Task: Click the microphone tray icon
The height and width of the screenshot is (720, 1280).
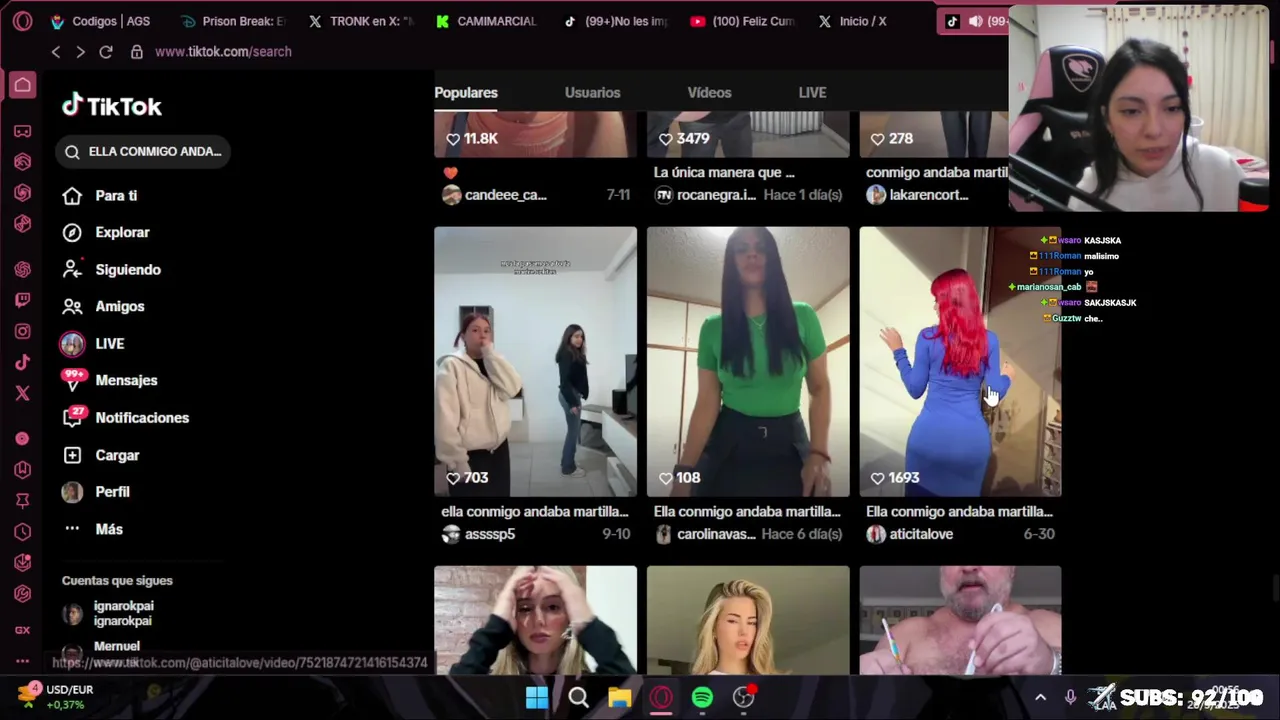Action: point(1070,697)
